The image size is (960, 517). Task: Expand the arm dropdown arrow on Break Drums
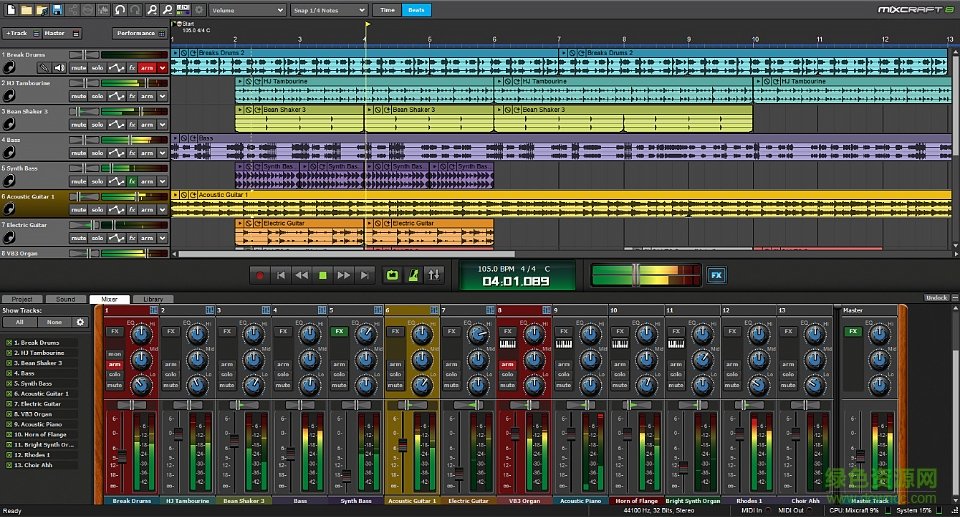(x=162, y=68)
